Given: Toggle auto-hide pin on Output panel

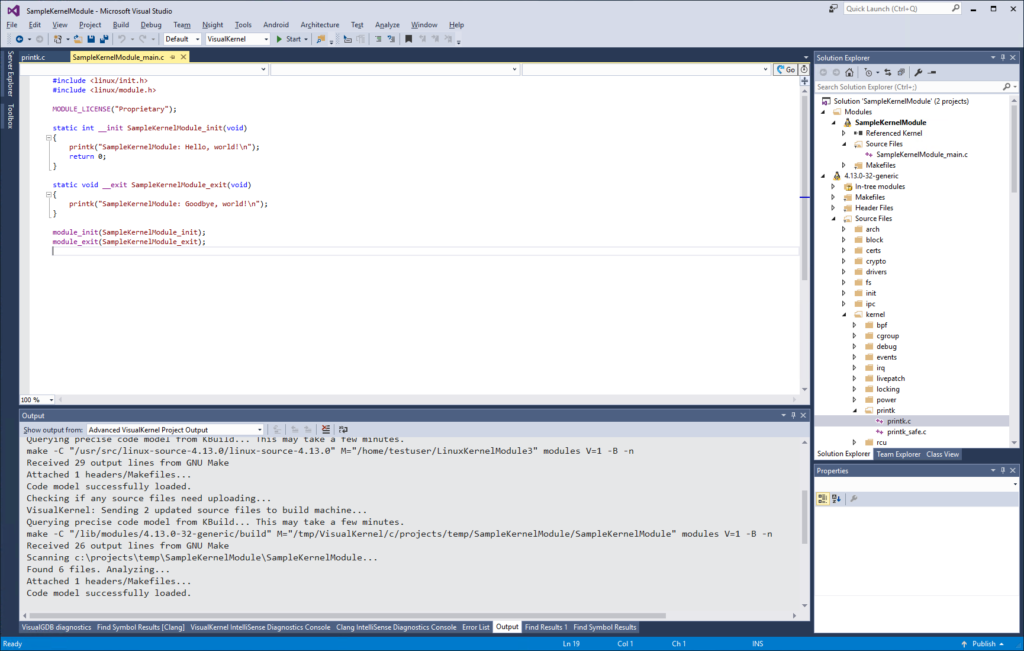Looking at the screenshot, I should point(793,415).
